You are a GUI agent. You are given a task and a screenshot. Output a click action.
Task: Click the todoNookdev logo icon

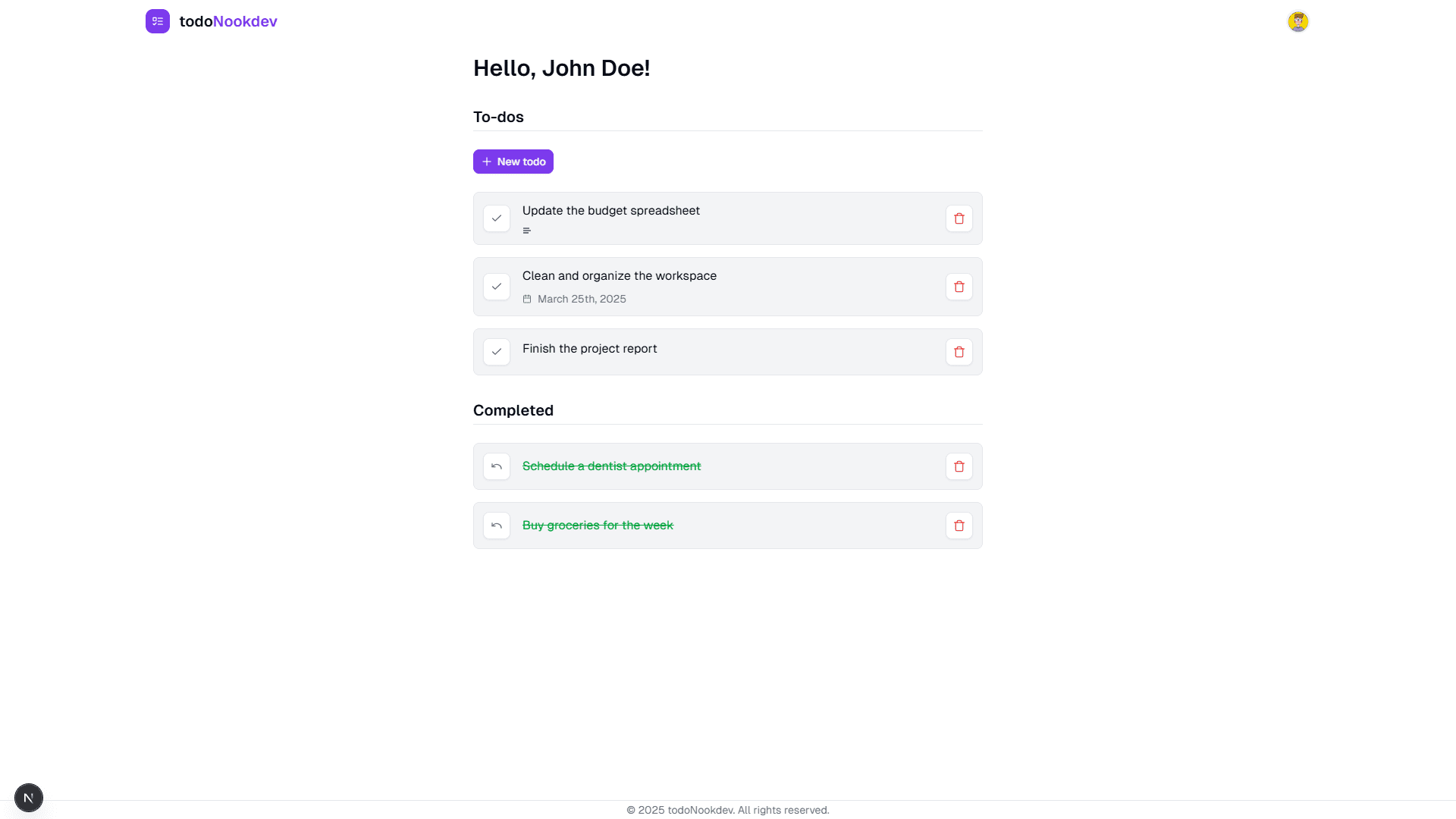pos(157,21)
